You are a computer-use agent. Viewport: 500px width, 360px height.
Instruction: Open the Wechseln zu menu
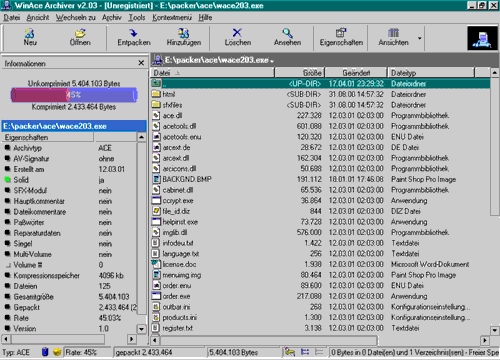(76, 17)
